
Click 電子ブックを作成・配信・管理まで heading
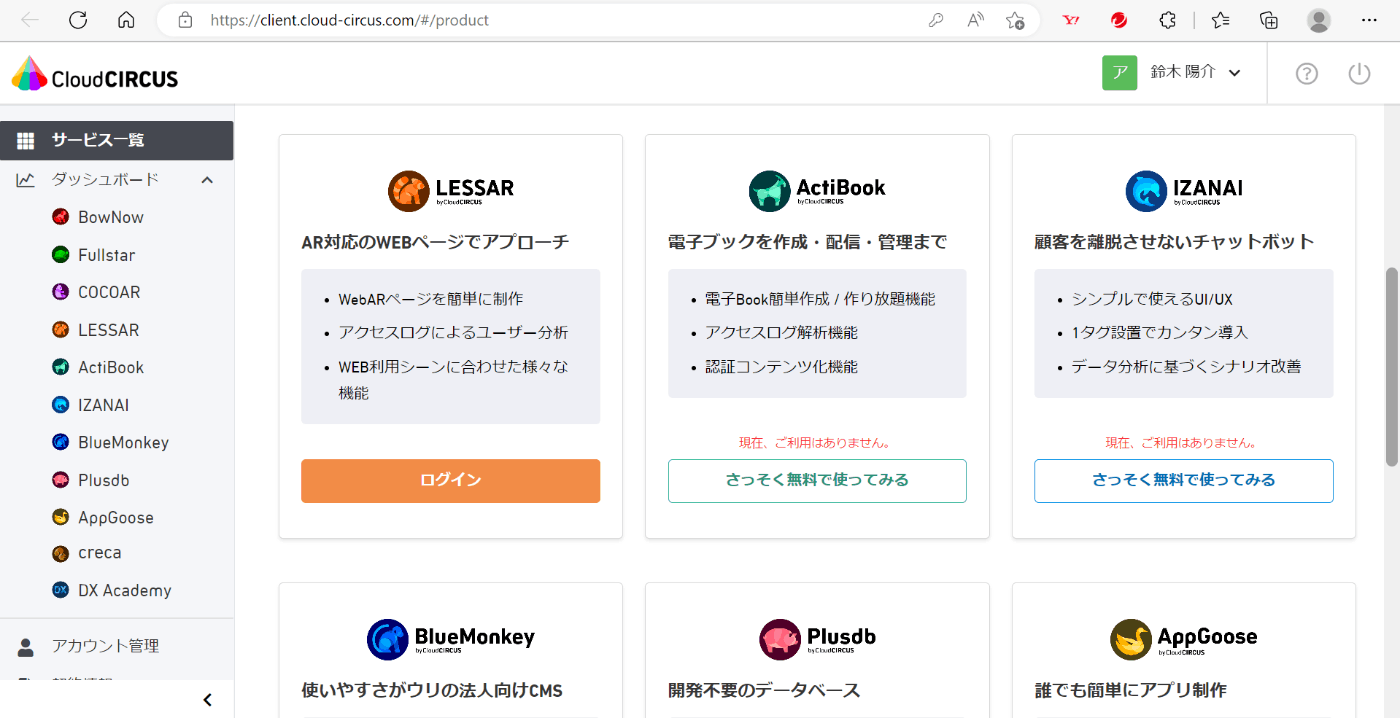pos(807,242)
